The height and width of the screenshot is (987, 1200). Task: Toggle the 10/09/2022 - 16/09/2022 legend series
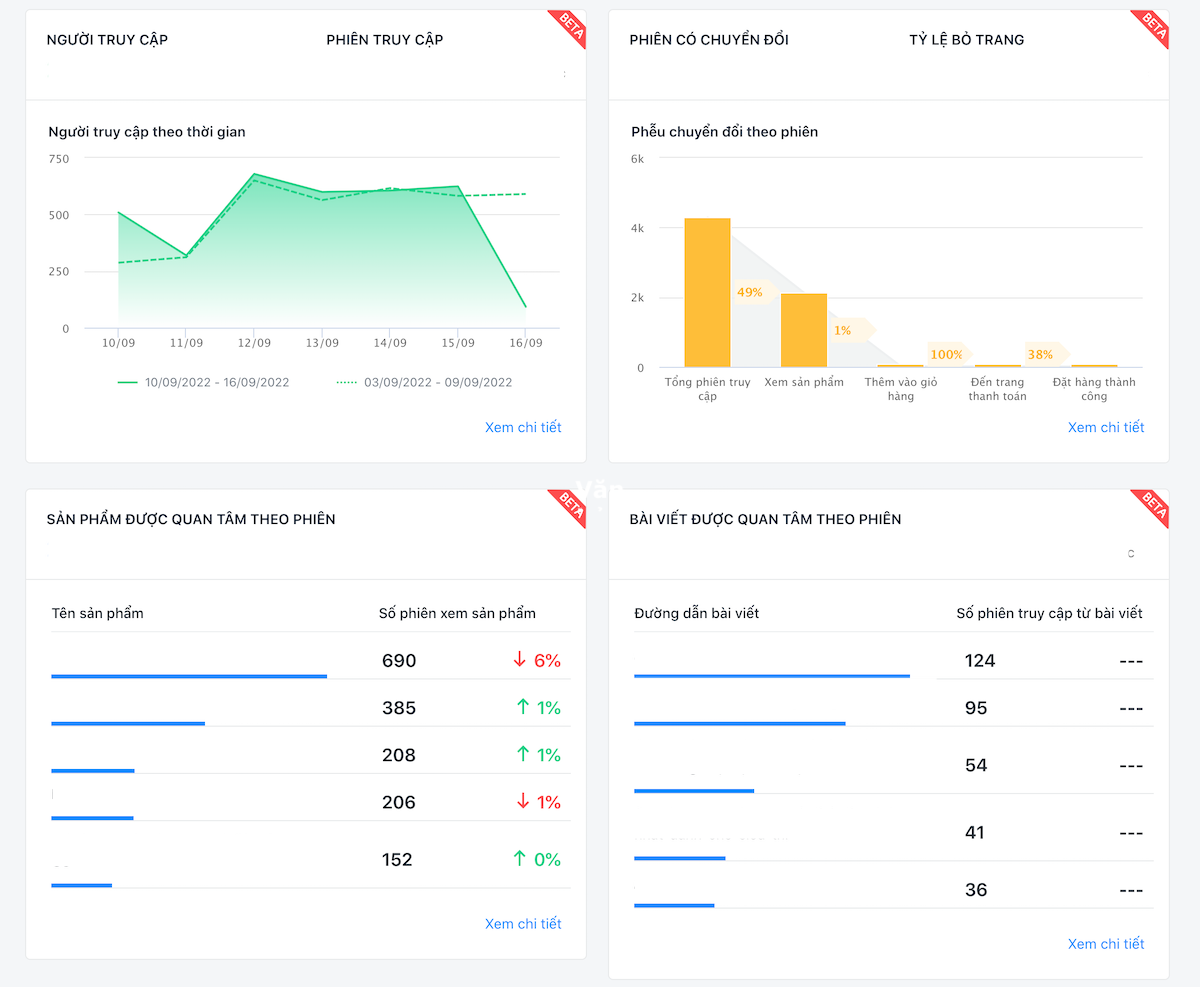click(x=203, y=382)
